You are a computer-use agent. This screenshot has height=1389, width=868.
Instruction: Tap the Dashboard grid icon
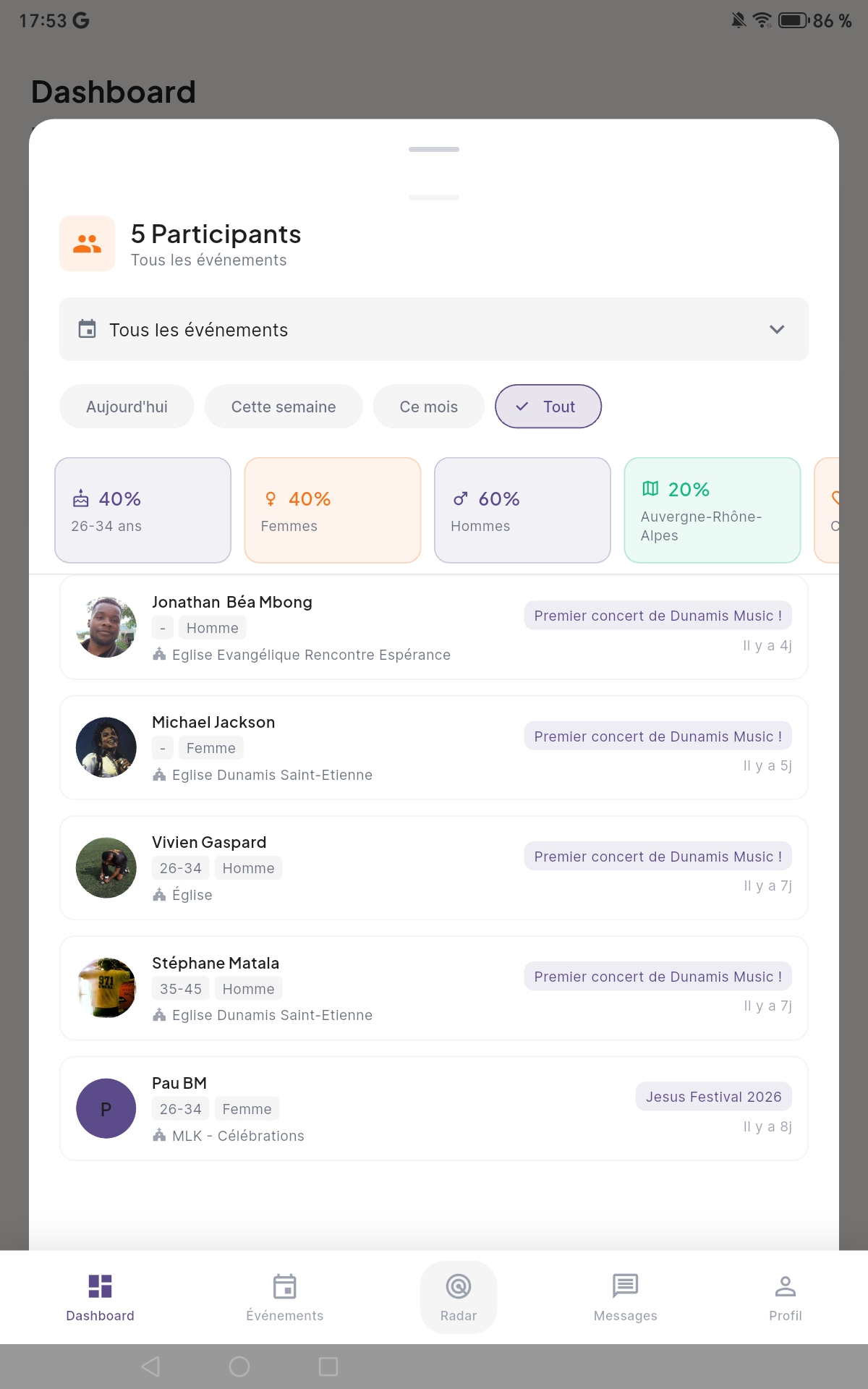(100, 1286)
